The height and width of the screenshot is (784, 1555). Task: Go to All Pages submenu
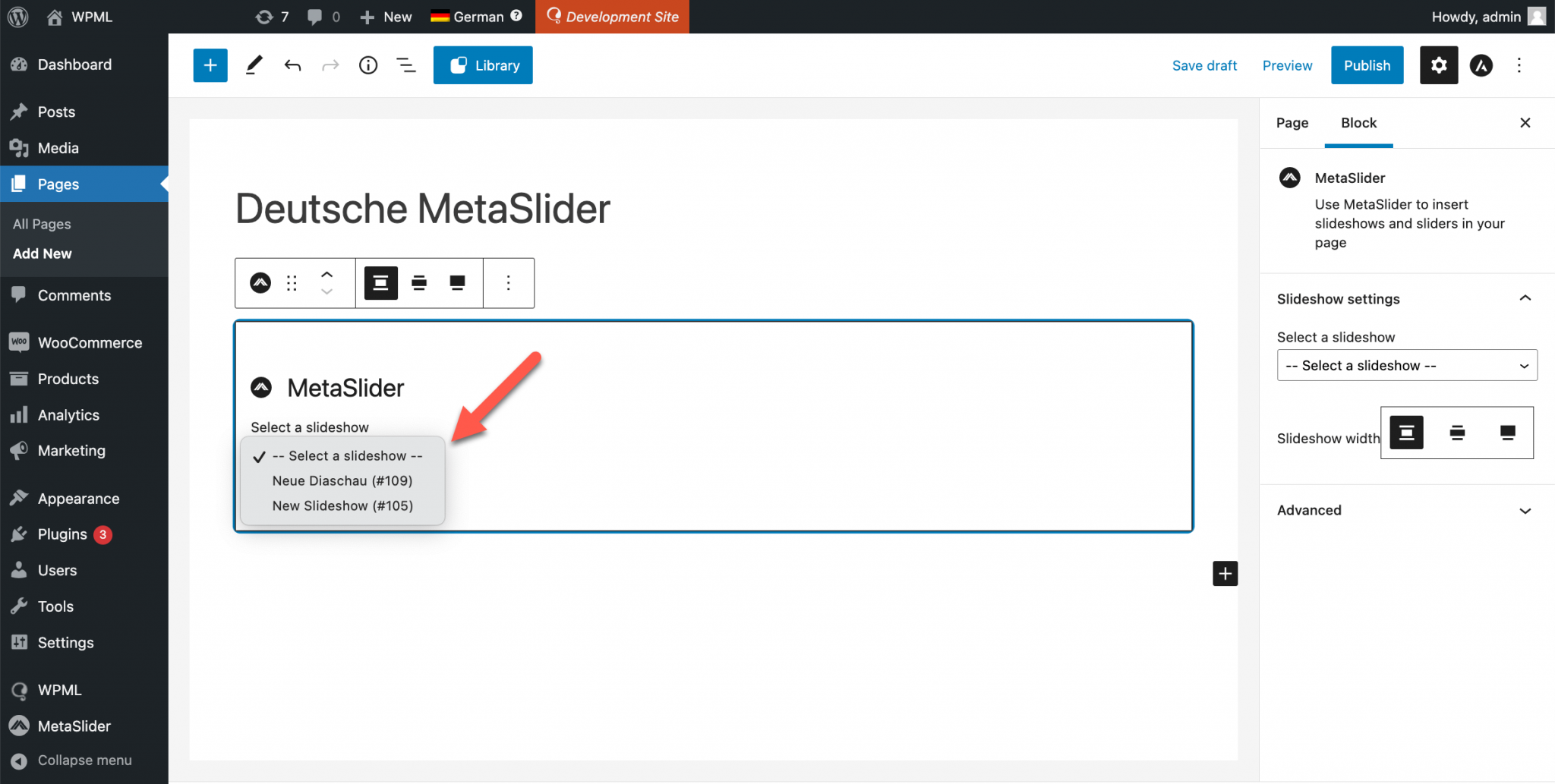(x=42, y=224)
